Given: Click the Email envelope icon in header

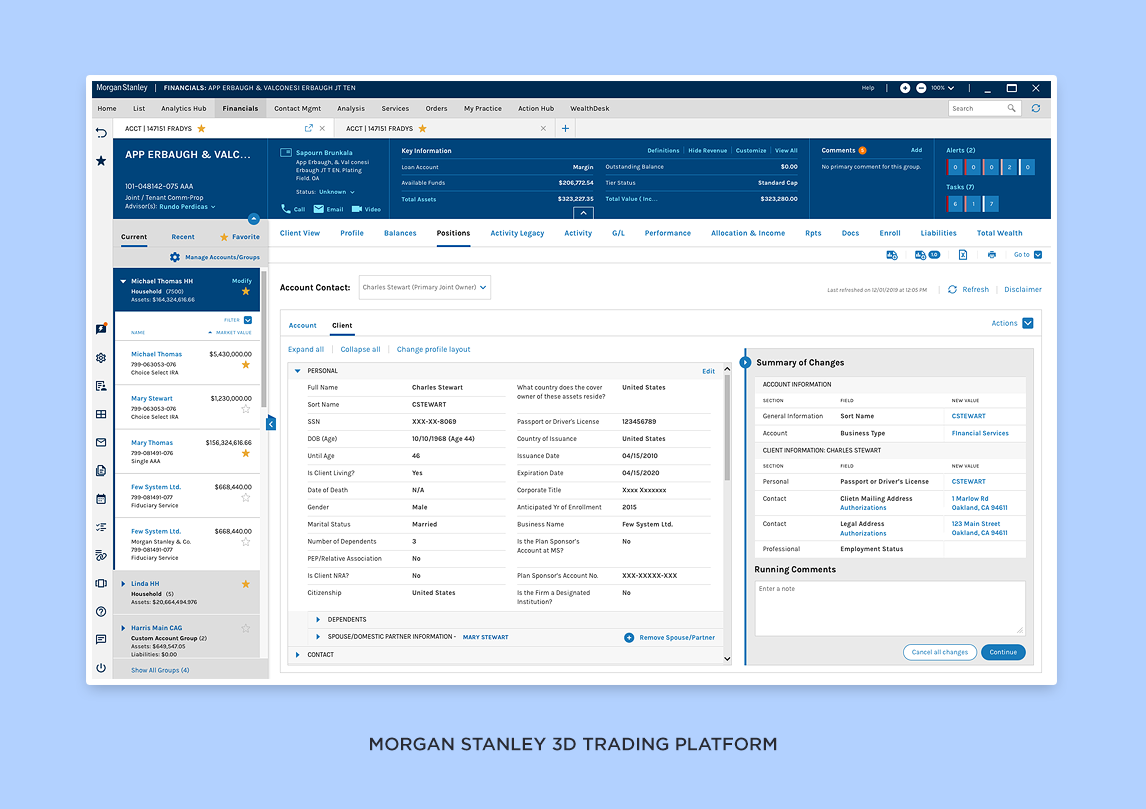Looking at the screenshot, I should click(319, 209).
